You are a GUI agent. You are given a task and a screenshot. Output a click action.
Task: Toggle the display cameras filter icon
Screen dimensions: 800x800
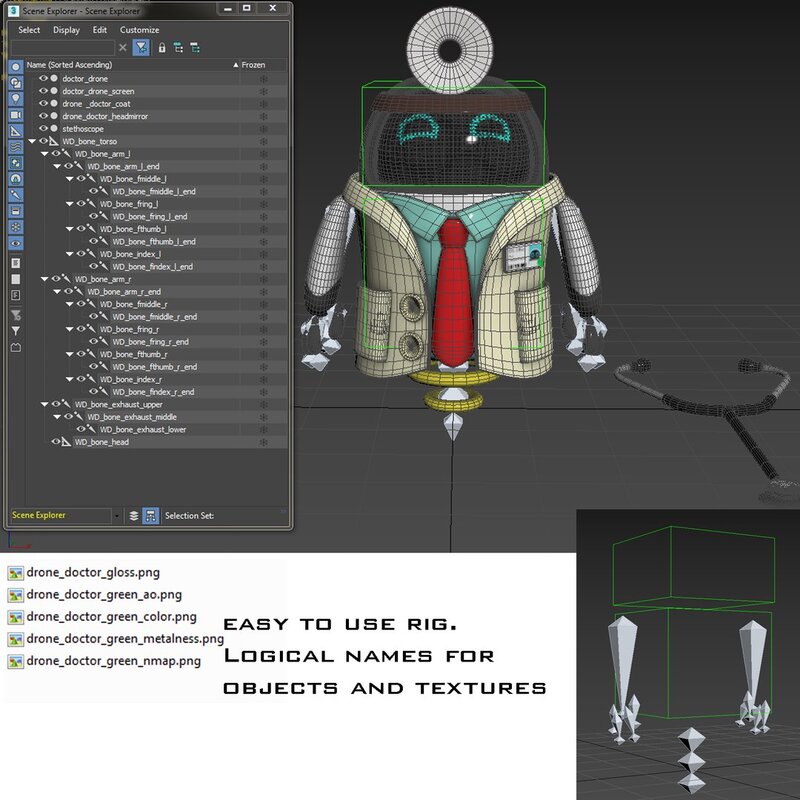(x=16, y=115)
